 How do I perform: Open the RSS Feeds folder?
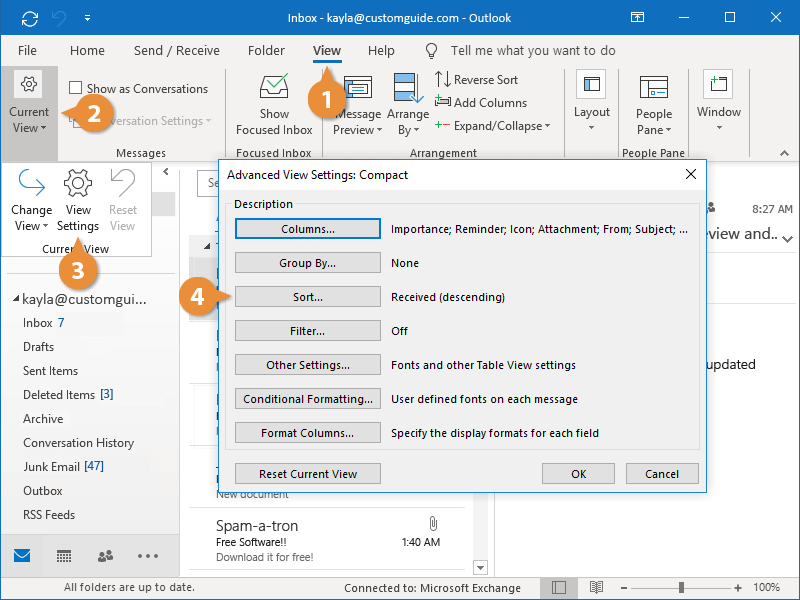pyautogui.click(x=49, y=515)
